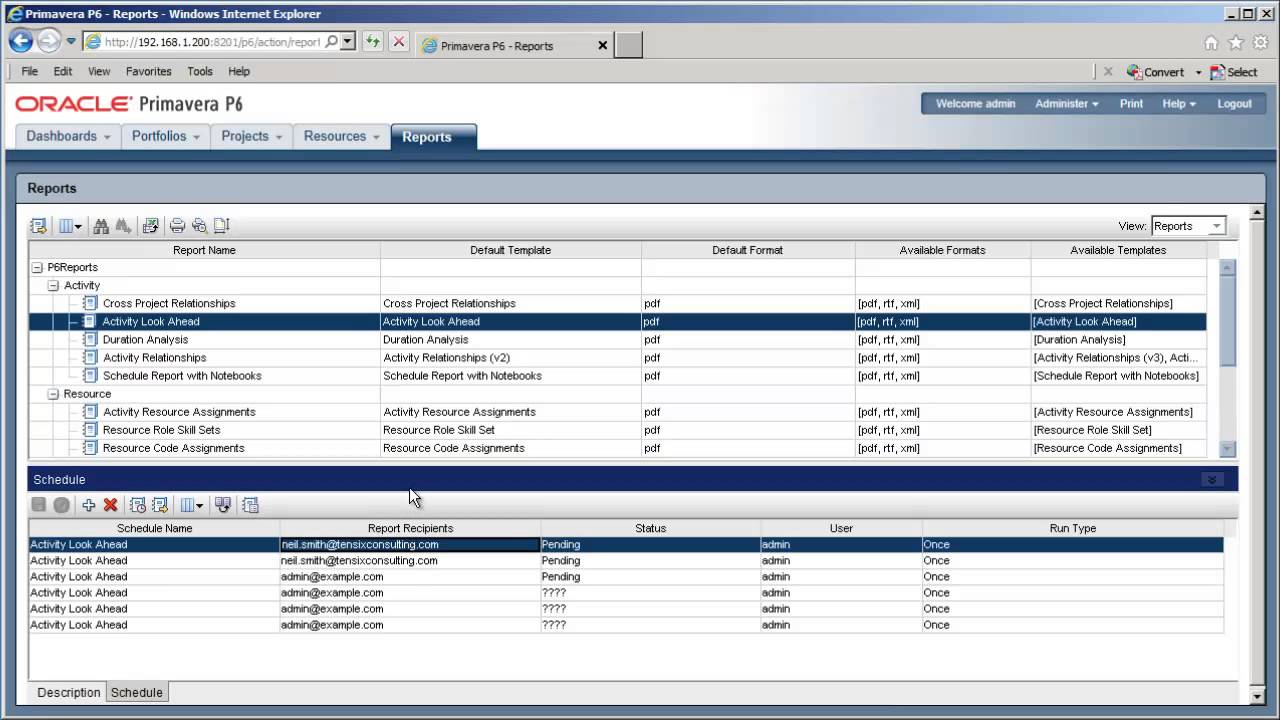The image size is (1280, 720).
Task: Click the browser Back arrow button
Action: click(21, 42)
